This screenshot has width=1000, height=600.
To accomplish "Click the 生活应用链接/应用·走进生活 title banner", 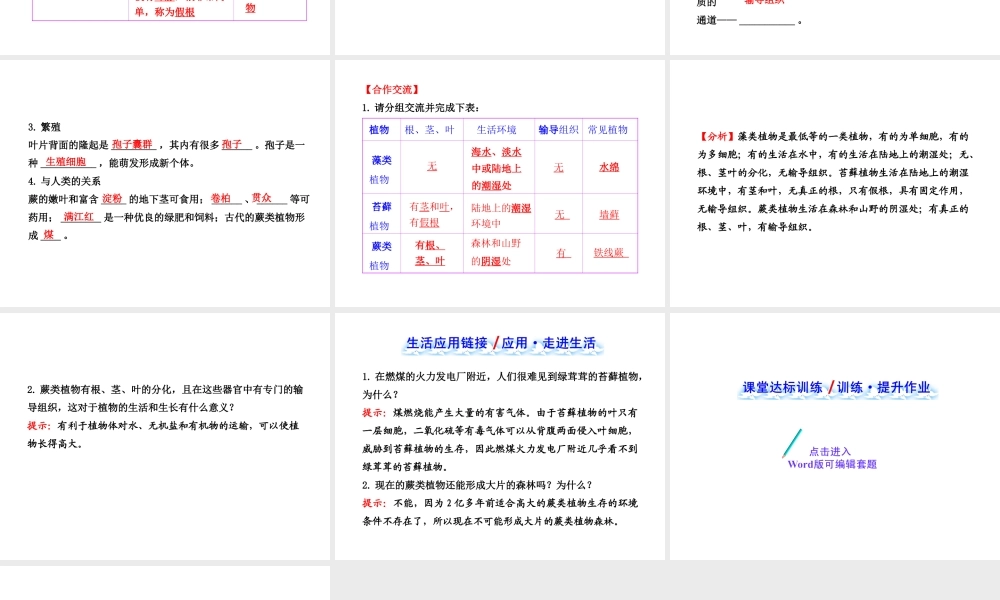I will coord(501,343).
